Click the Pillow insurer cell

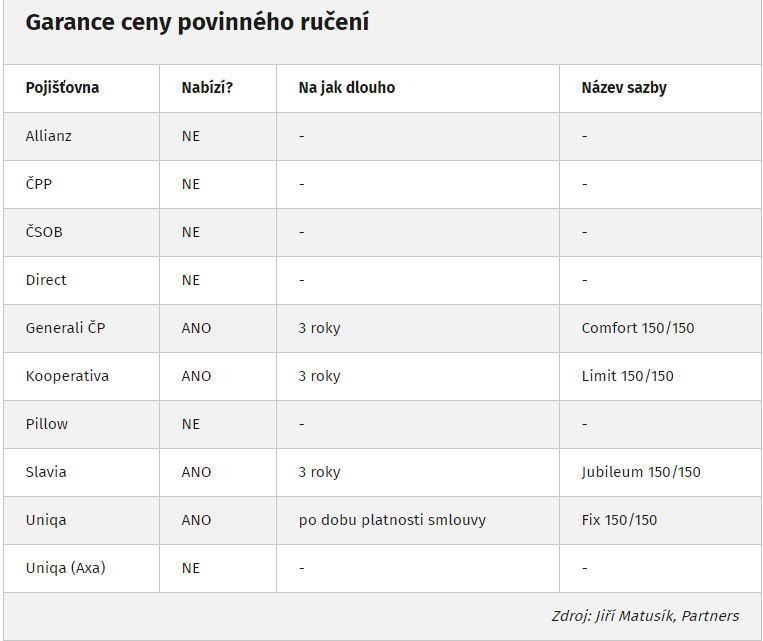[x=47, y=424]
